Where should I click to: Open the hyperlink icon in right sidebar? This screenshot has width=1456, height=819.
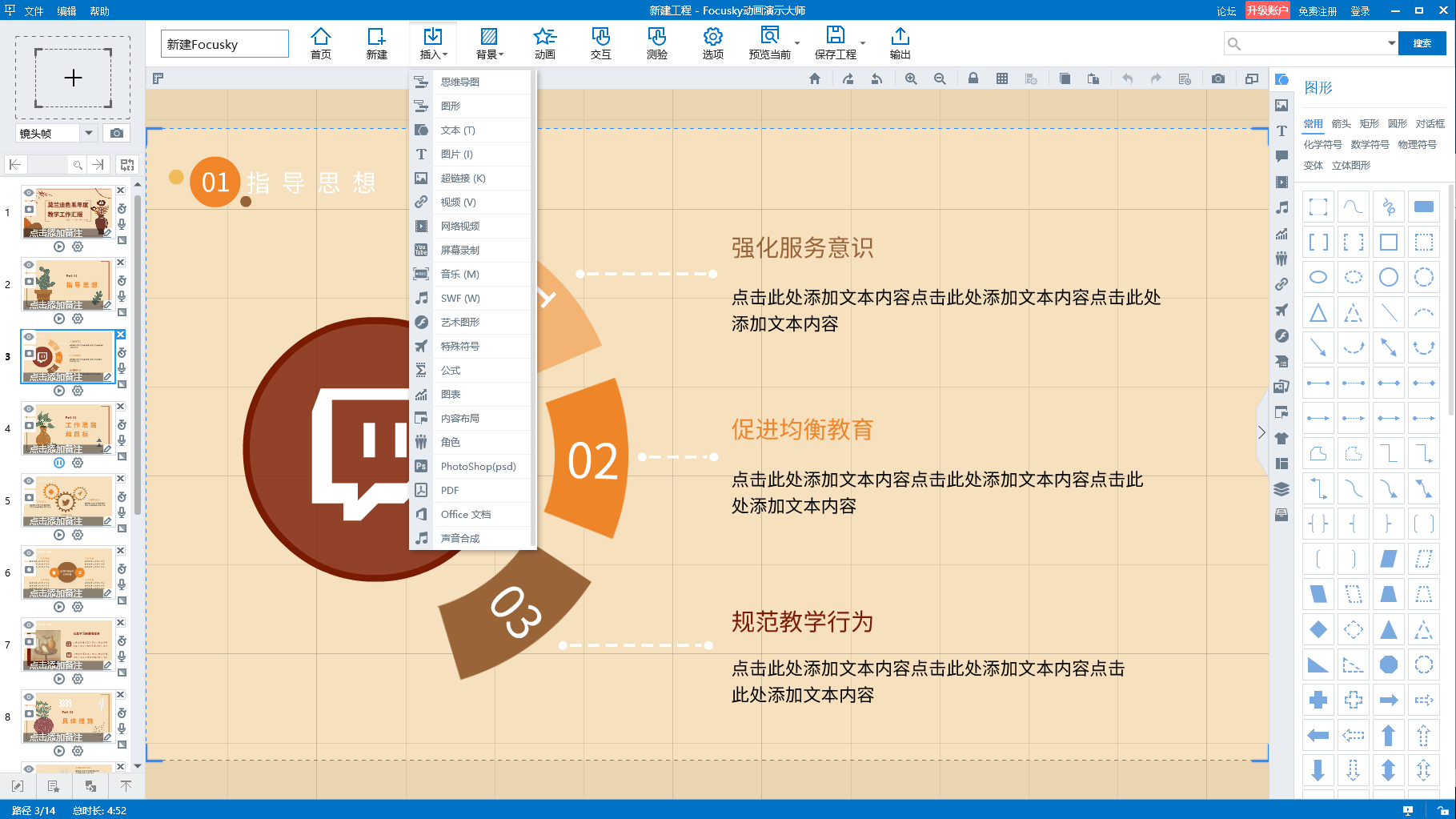point(1282,284)
